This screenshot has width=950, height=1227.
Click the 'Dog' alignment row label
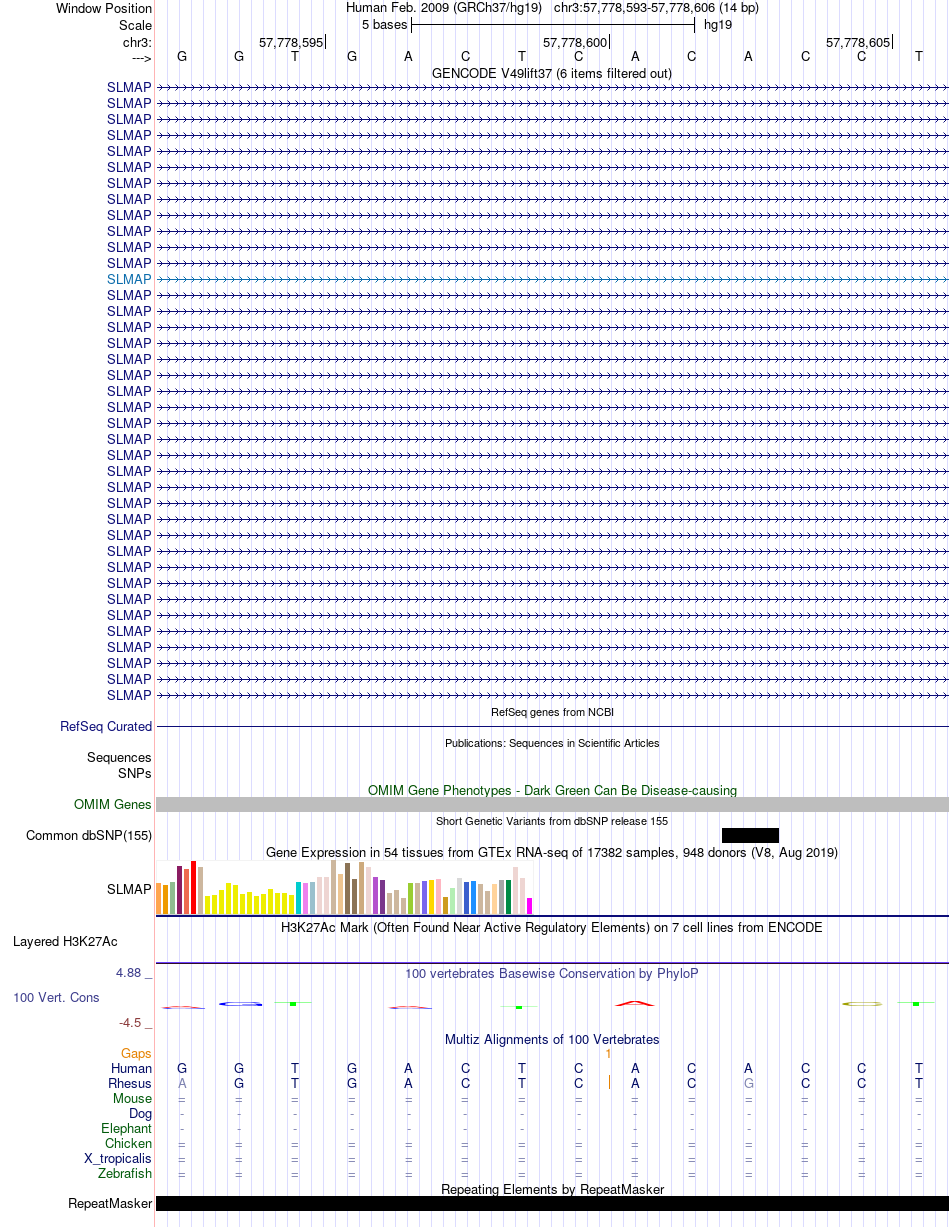(140, 1113)
